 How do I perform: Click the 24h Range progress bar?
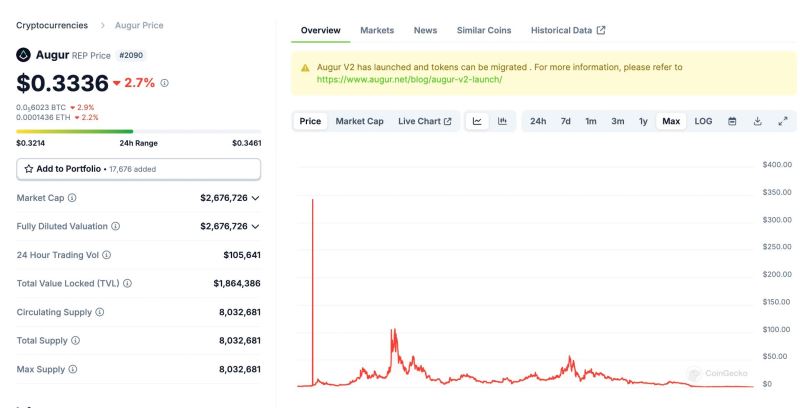coord(138,131)
